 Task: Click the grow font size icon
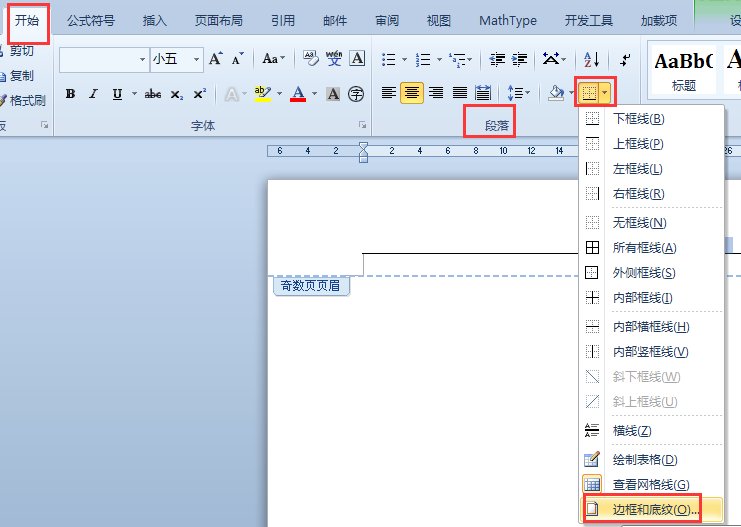click(217, 60)
